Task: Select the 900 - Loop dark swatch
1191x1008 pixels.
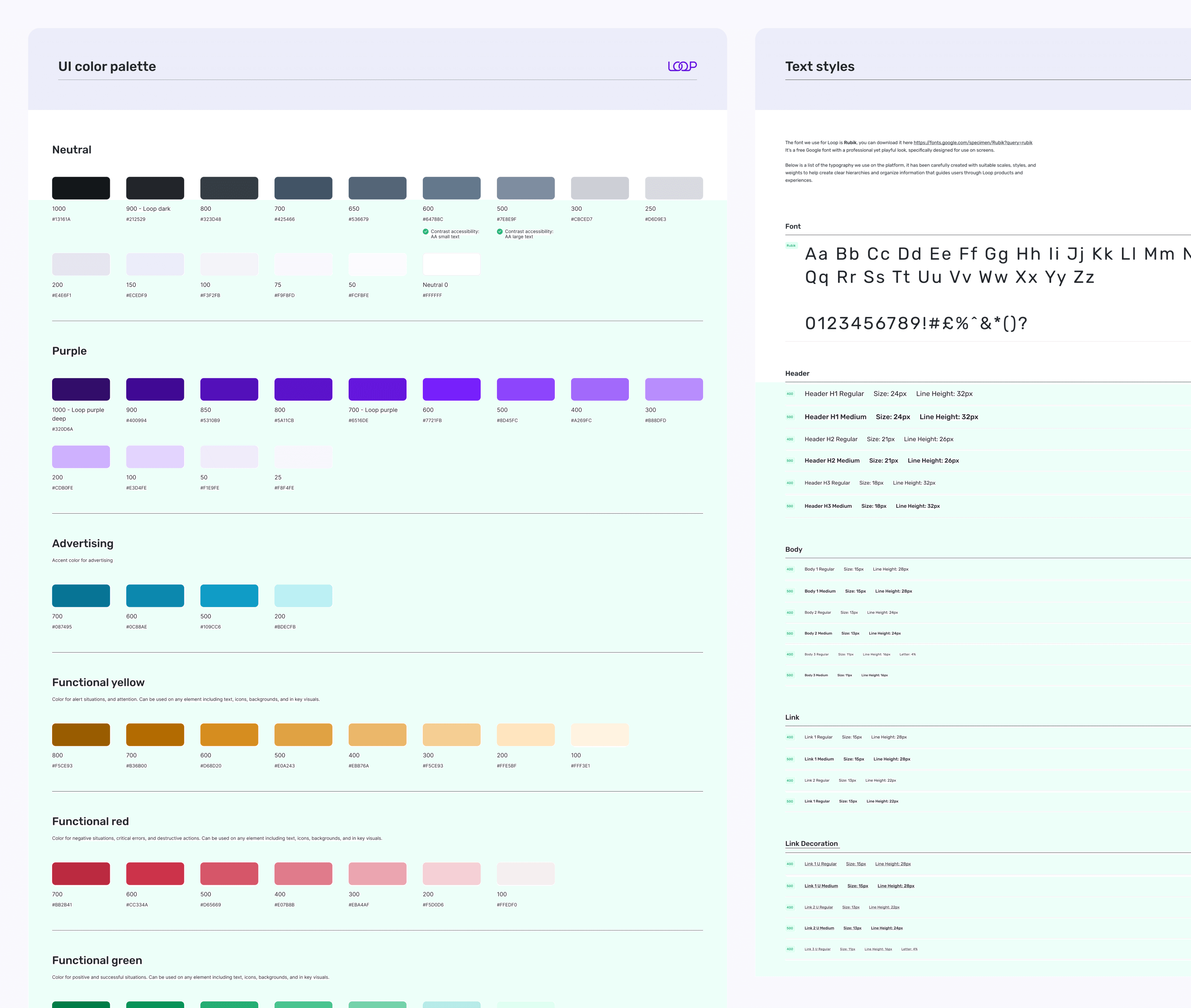Action: pyautogui.click(x=155, y=188)
